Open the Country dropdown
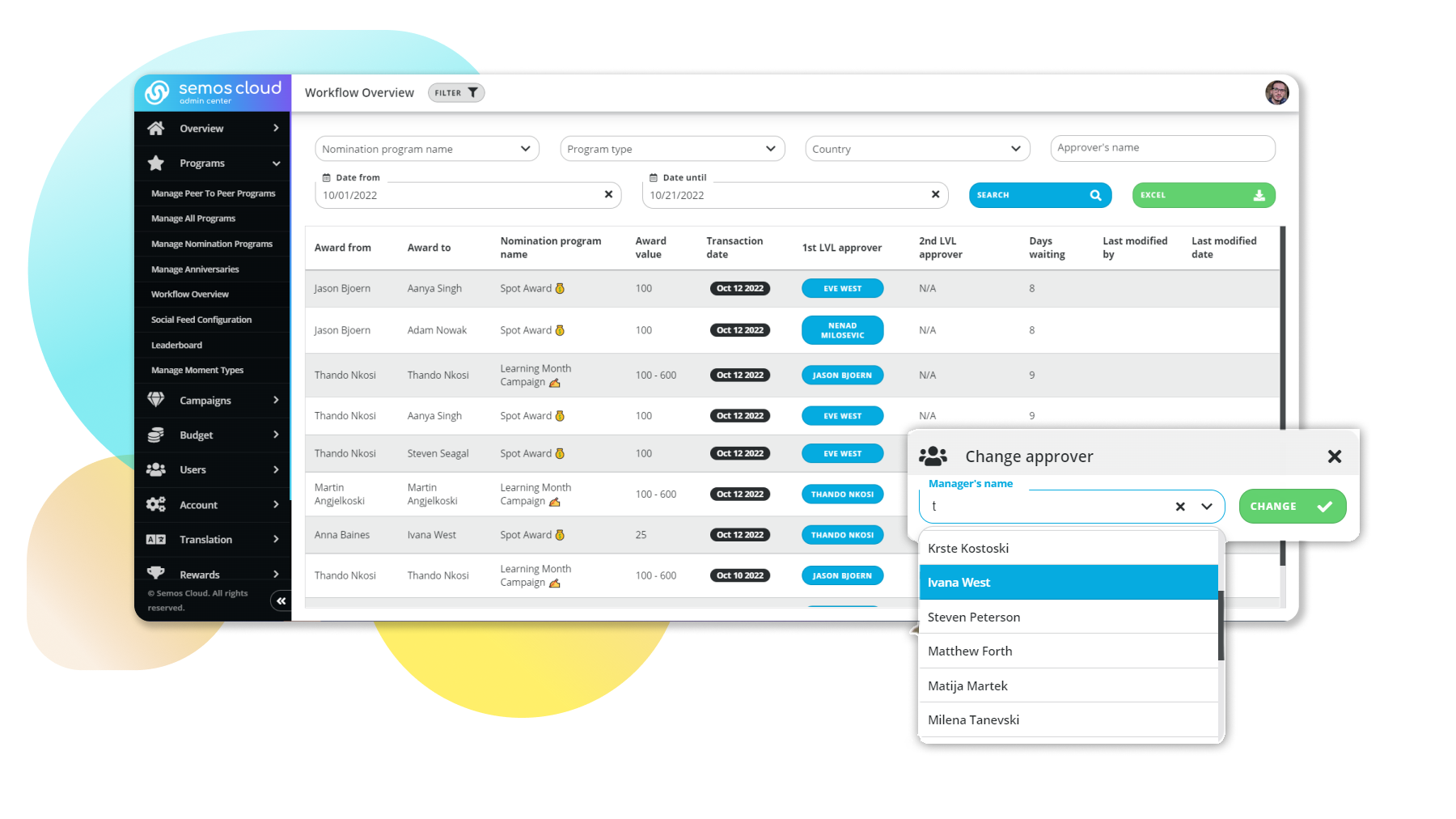Screen dimensions: 1456x819 click(917, 149)
